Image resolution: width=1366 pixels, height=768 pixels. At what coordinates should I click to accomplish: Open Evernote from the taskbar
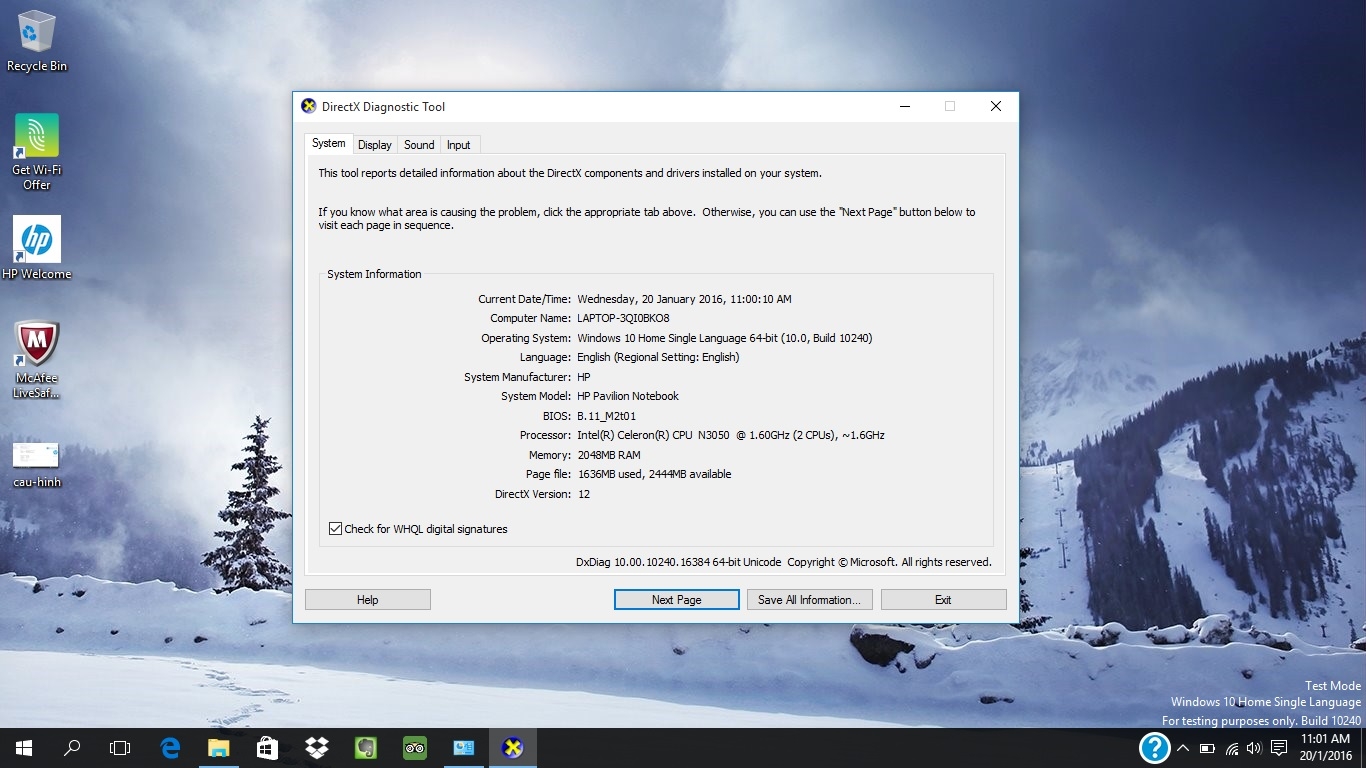(366, 747)
